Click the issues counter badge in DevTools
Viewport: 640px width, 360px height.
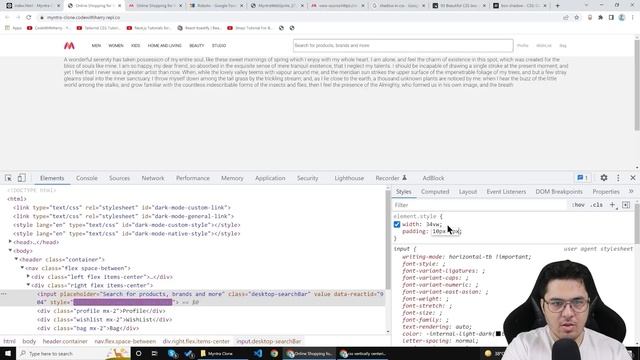point(582,178)
